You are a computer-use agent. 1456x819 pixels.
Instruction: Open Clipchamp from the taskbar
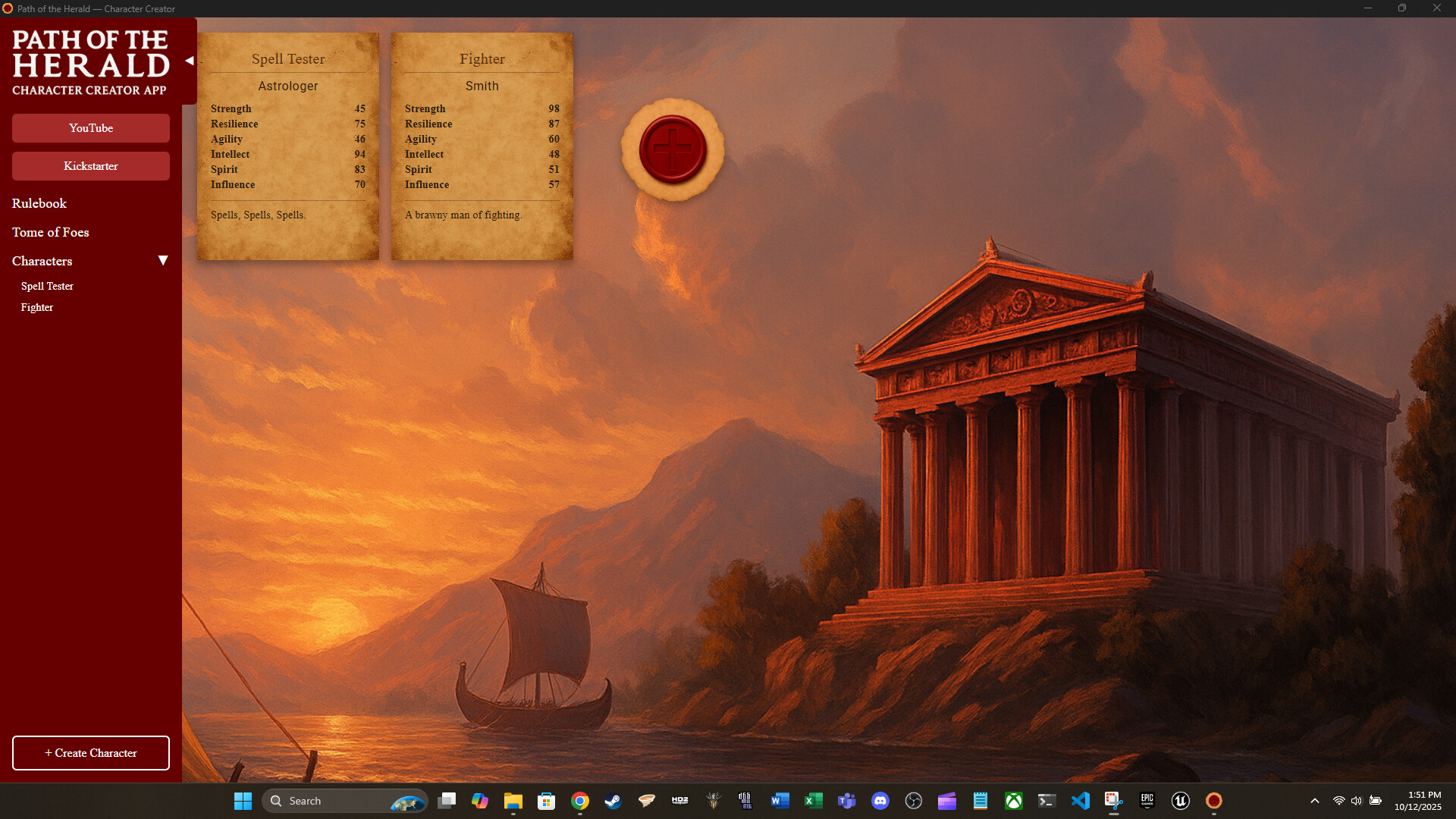(x=947, y=800)
